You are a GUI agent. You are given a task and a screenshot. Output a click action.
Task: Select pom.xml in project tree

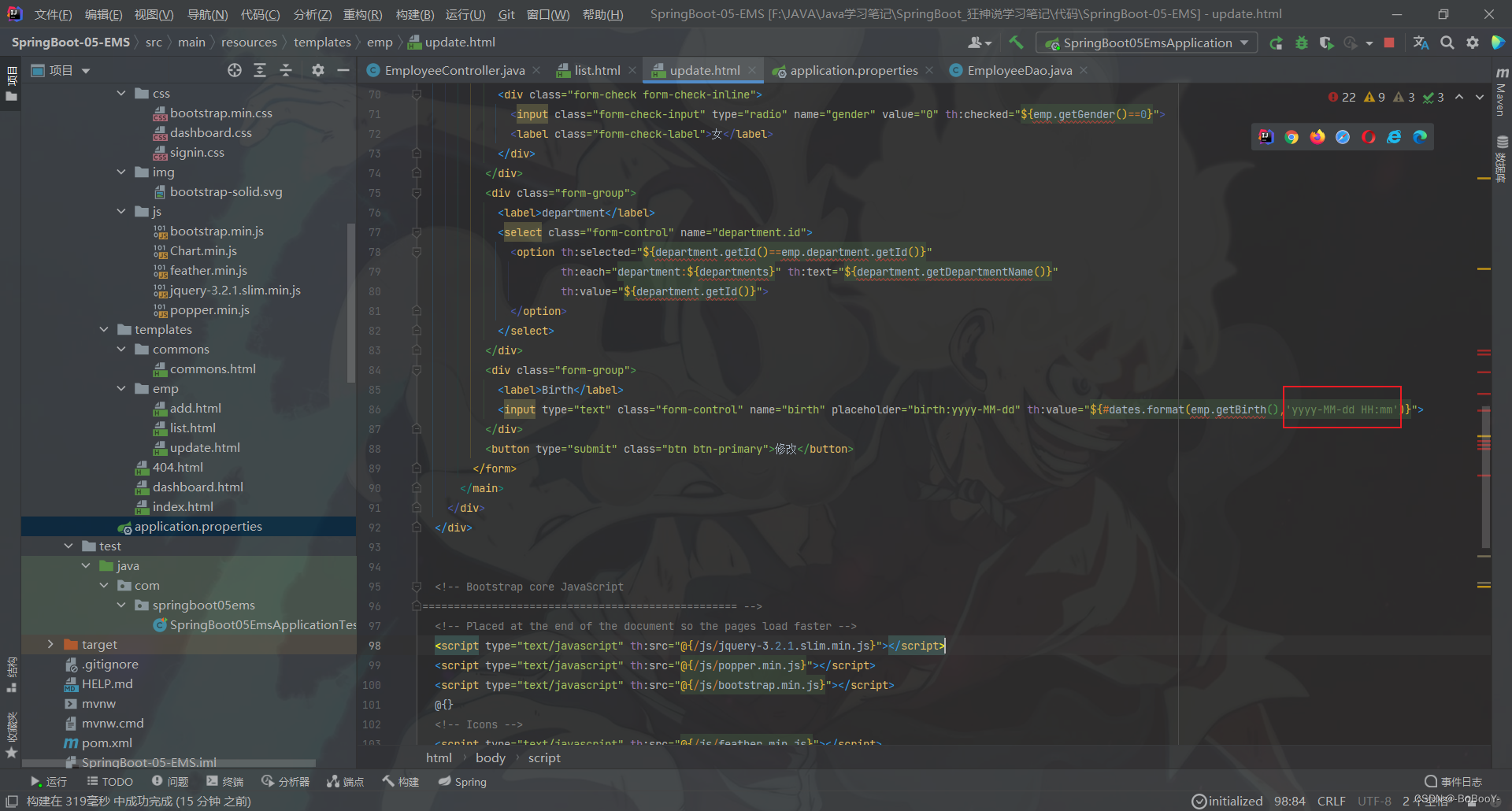click(106, 742)
